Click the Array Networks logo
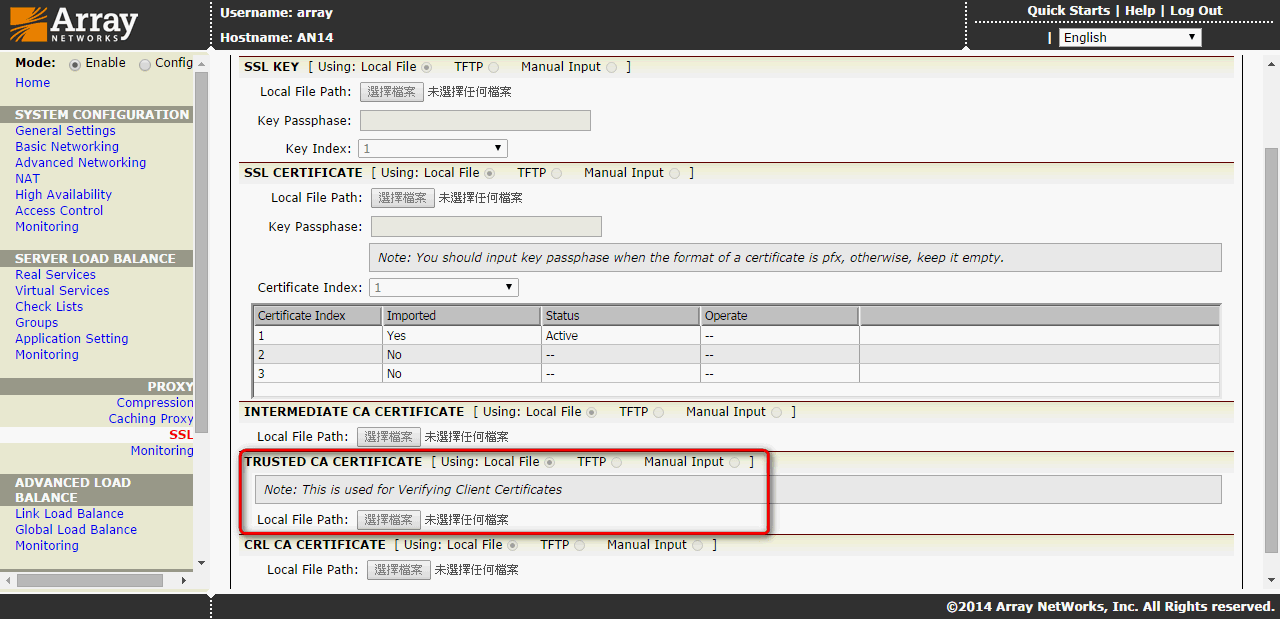1280x619 pixels. pos(74,24)
